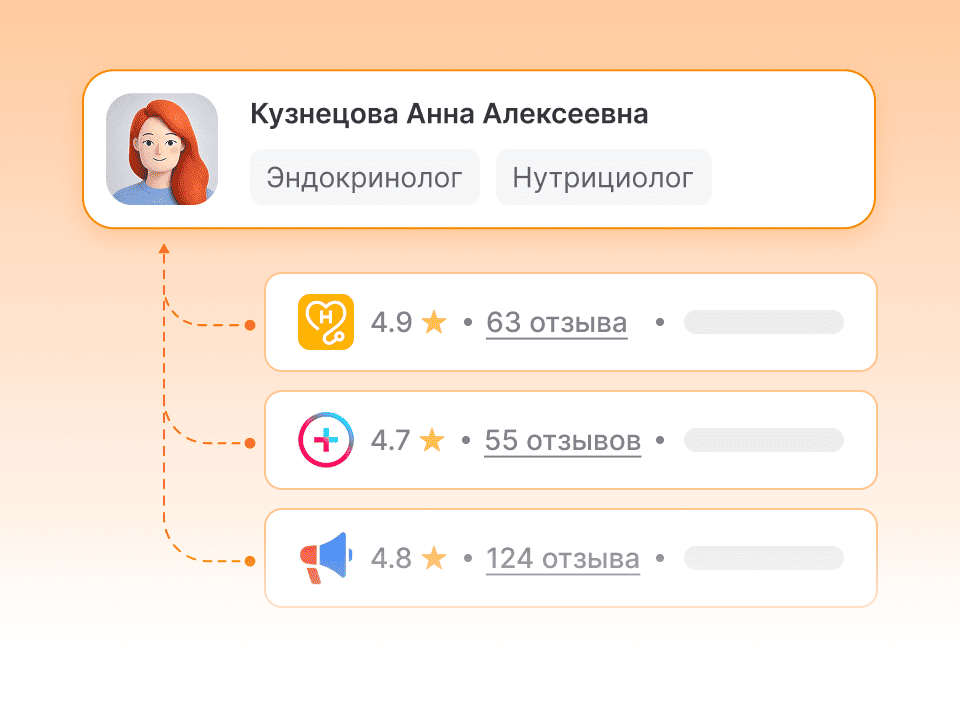The height and width of the screenshot is (720, 960).
Task: Click the gray placeholder bar in the 4.9 row
Action: click(763, 322)
